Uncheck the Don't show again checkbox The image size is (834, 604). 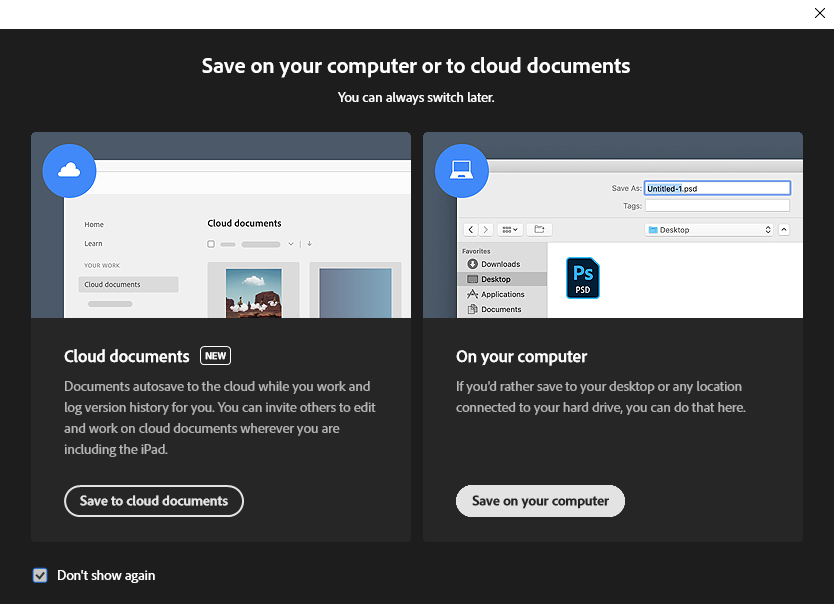[x=40, y=575]
